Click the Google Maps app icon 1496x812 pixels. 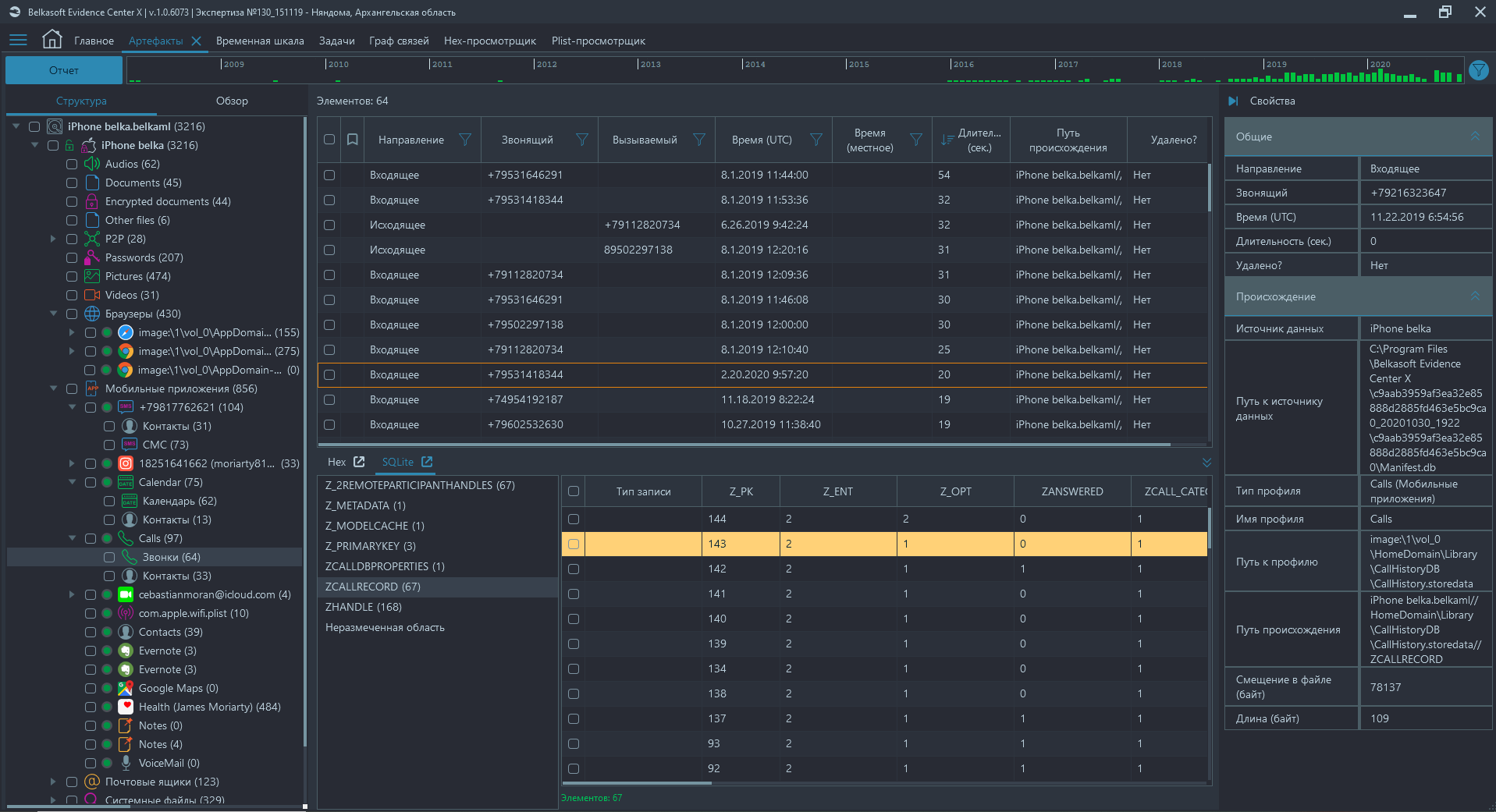(126, 688)
